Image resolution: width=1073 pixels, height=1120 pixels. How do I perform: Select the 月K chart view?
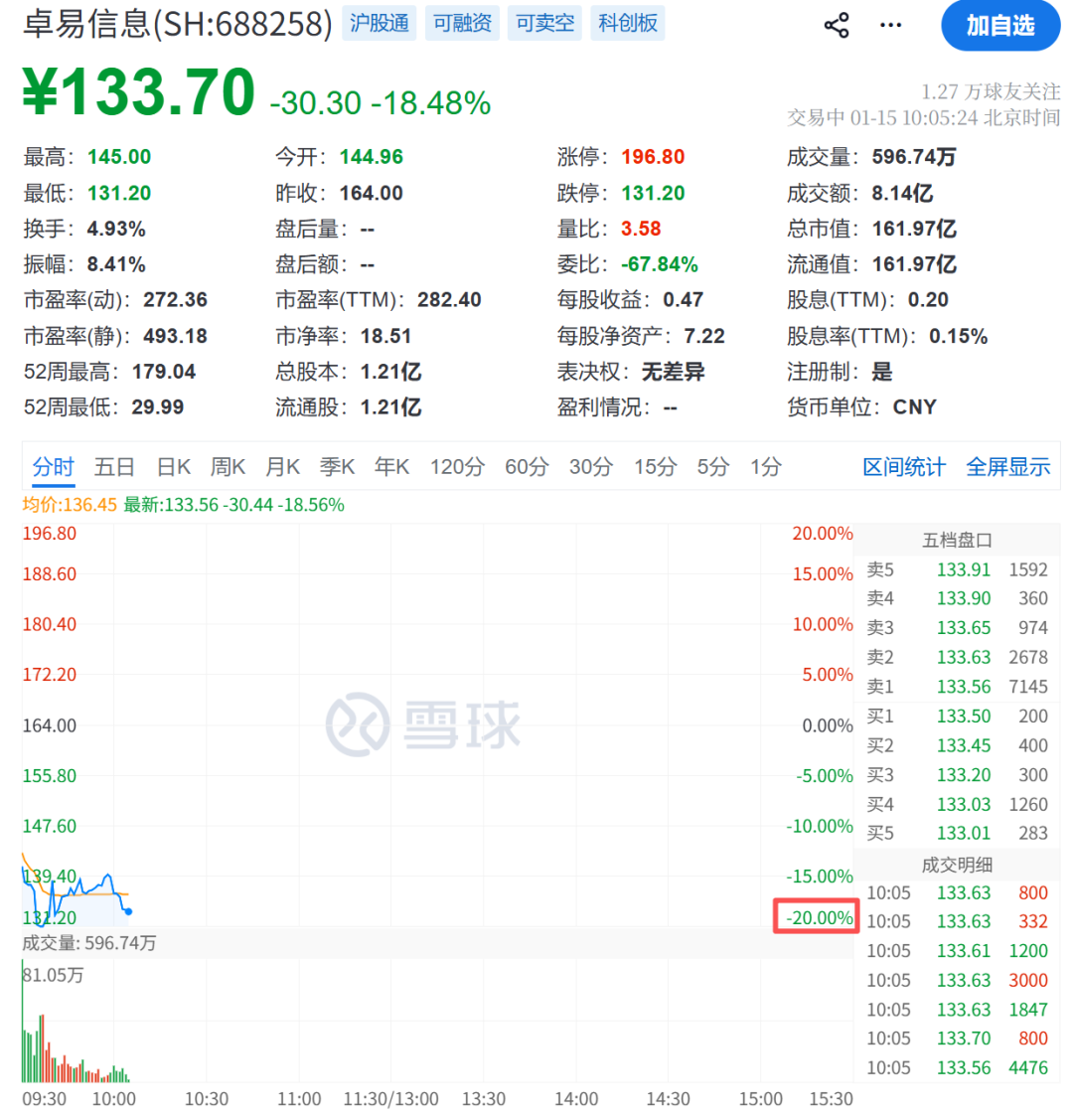pyautogui.click(x=282, y=466)
